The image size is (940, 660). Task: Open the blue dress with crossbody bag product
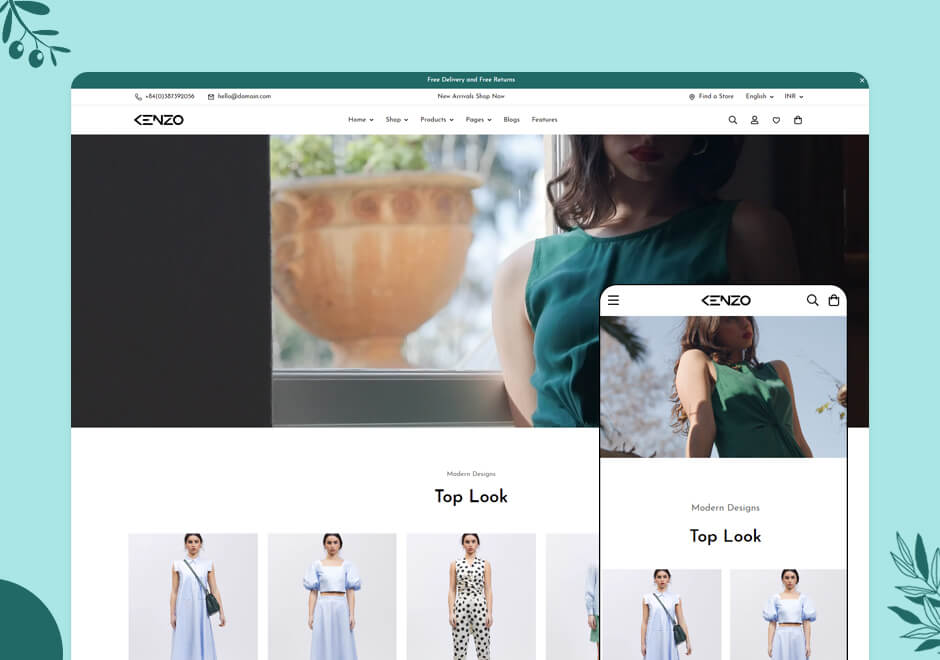[193, 596]
